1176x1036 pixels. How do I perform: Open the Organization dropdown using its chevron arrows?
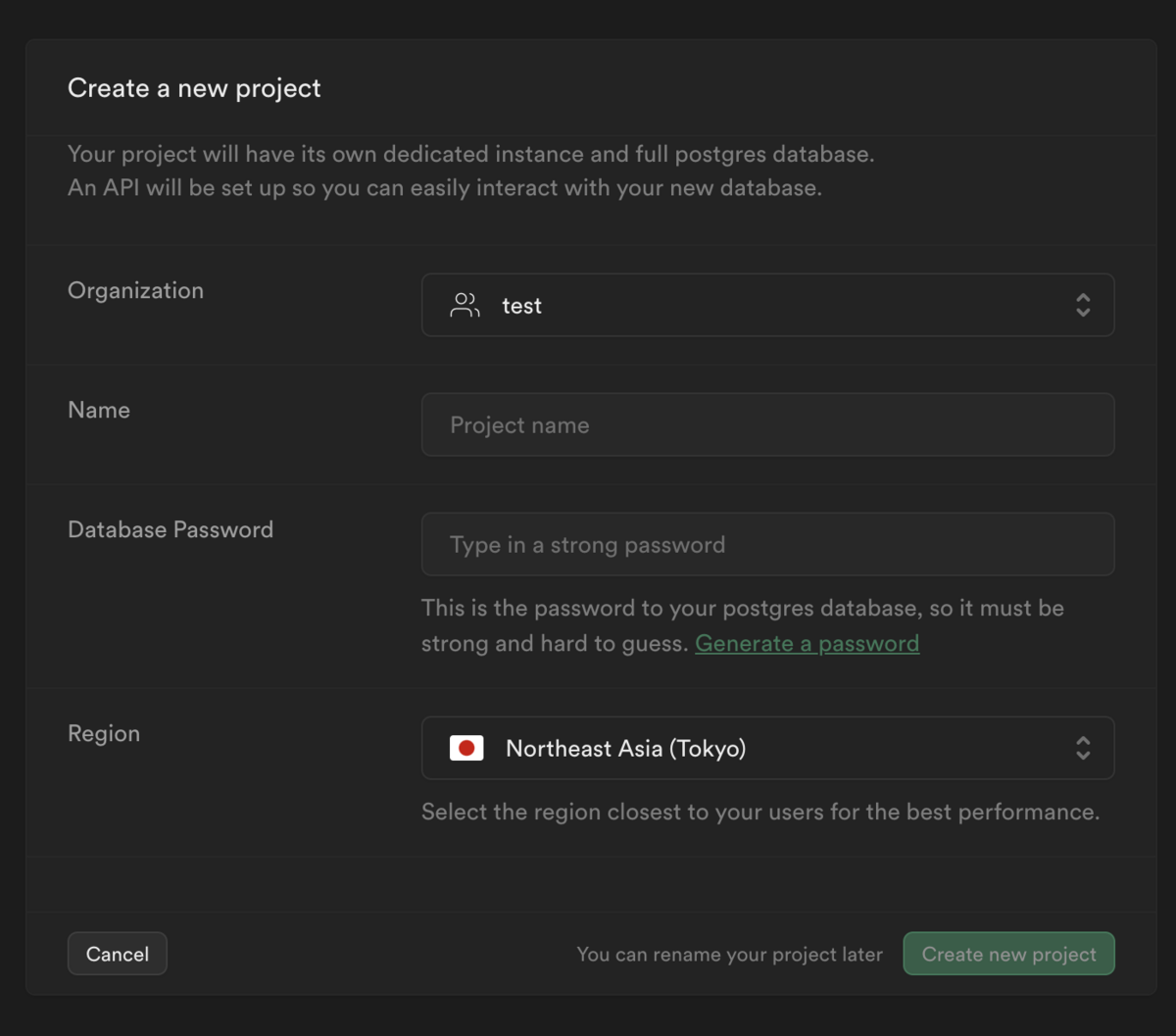1083,306
